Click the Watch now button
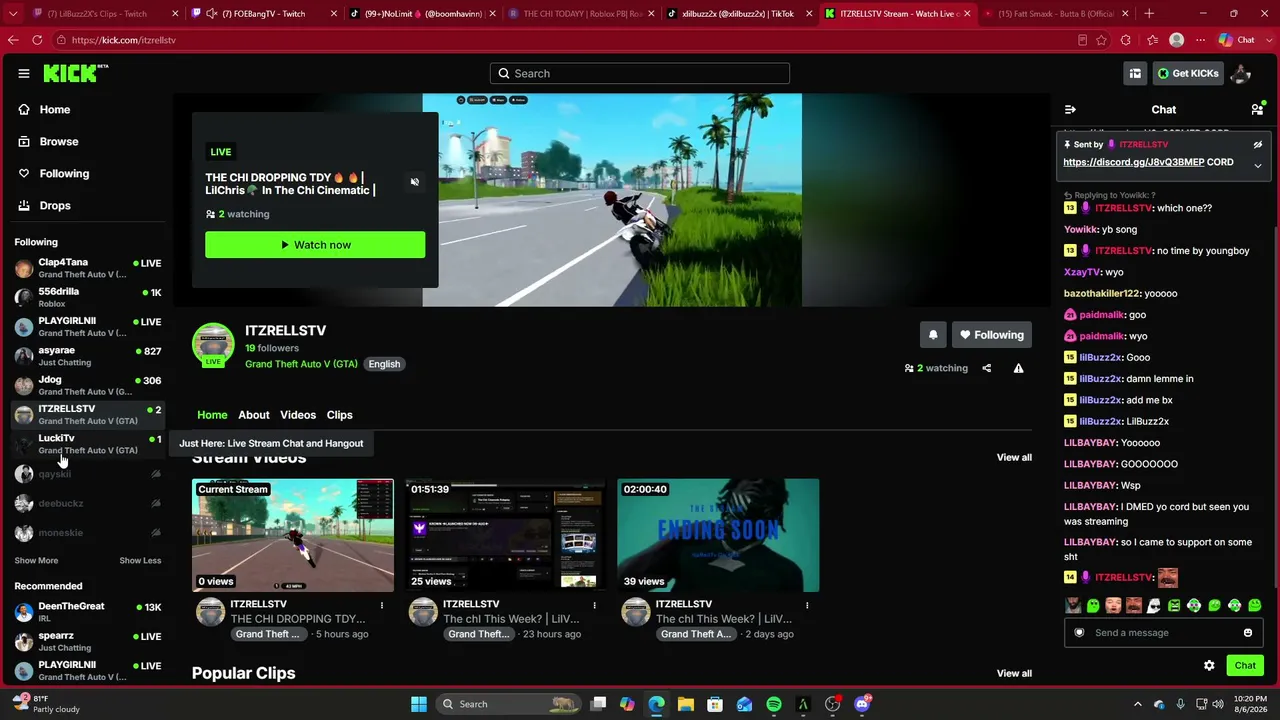1280x720 pixels. pos(315,245)
